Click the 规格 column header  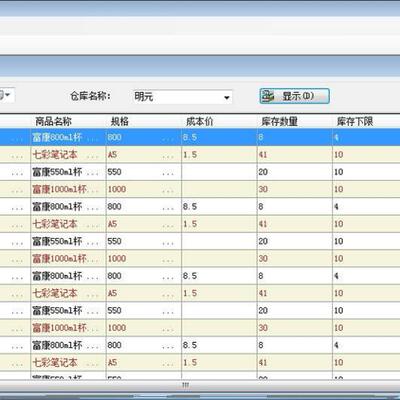119,121
